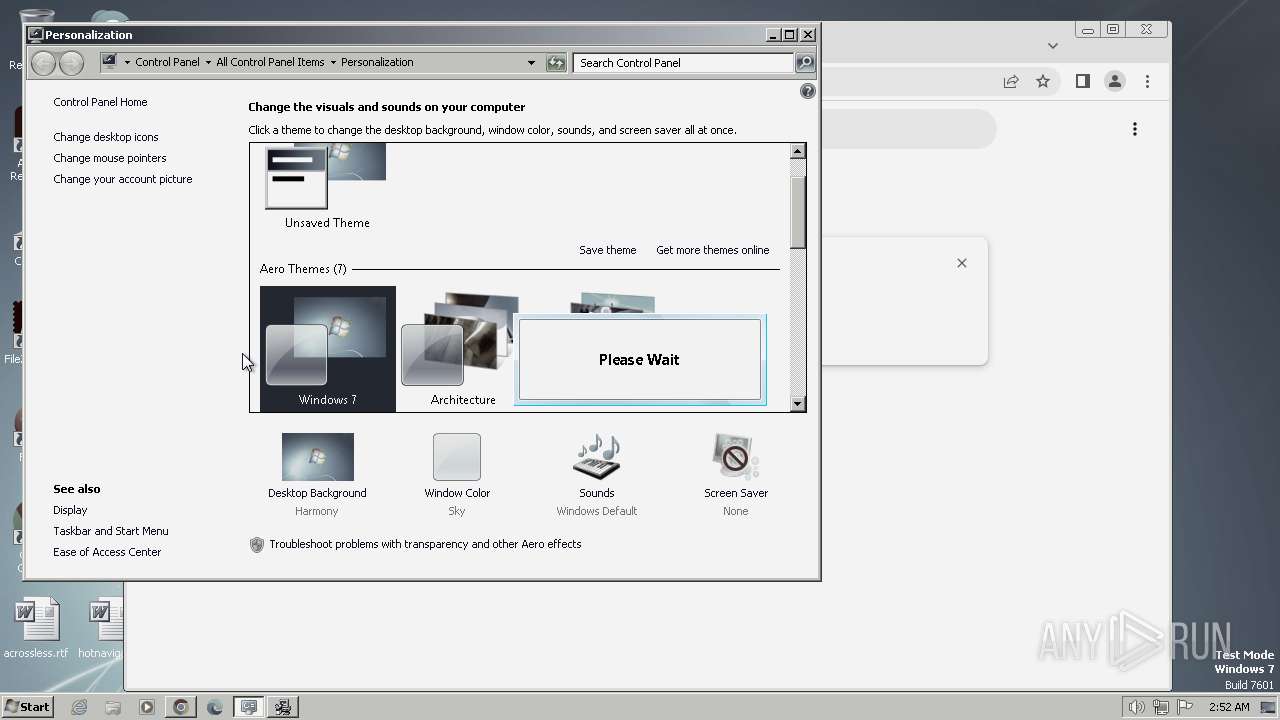Open the Ease of Access Center link
The image size is (1280, 720).
[107, 552]
